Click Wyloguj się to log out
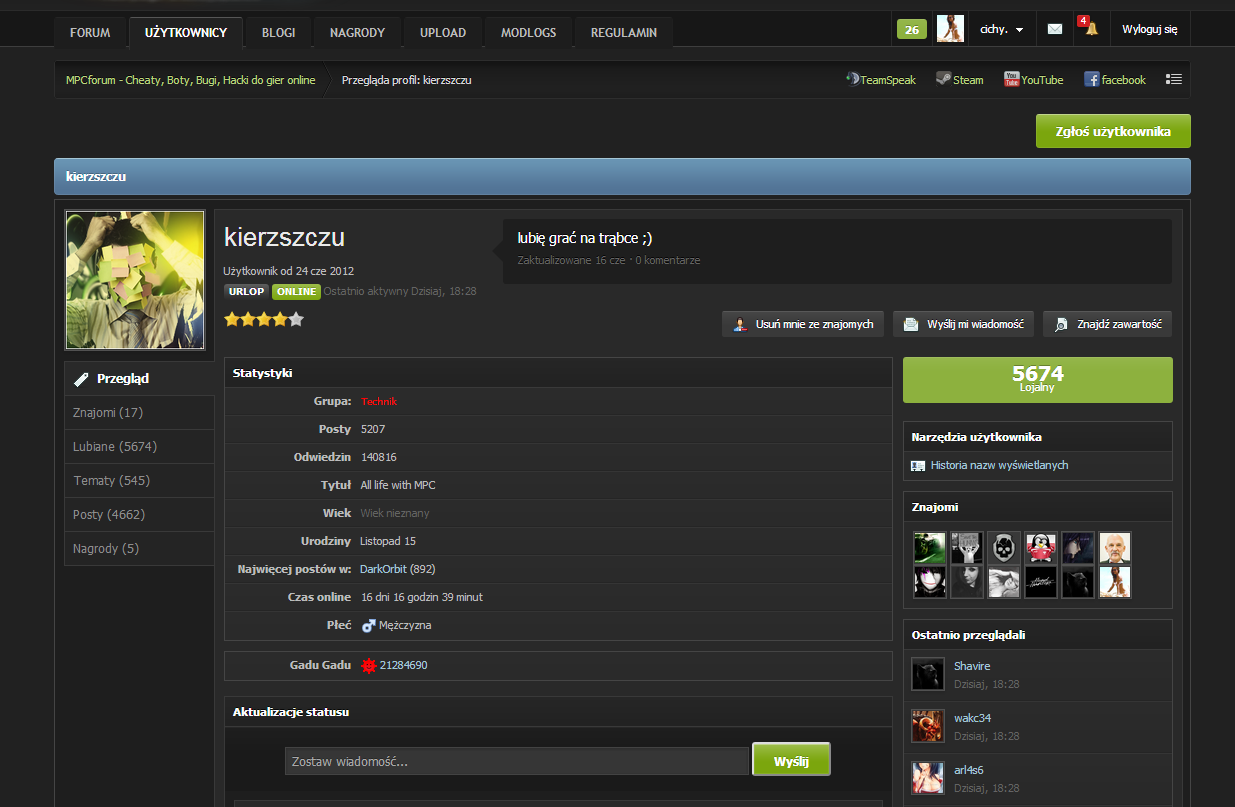 coord(1150,30)
